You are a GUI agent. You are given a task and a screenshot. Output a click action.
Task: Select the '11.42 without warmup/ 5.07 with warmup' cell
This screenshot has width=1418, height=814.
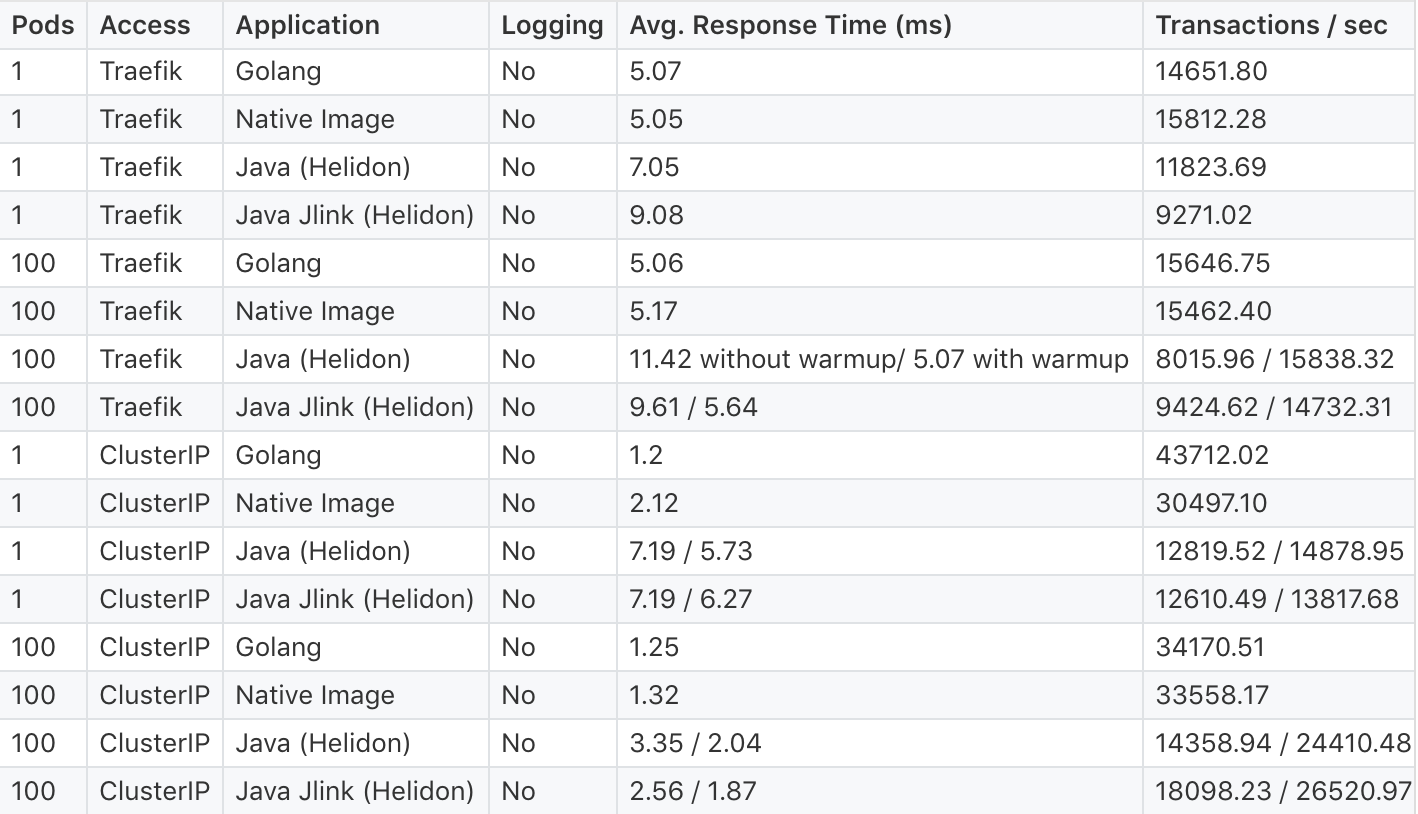pyautogui.click(x=880, y=359)
